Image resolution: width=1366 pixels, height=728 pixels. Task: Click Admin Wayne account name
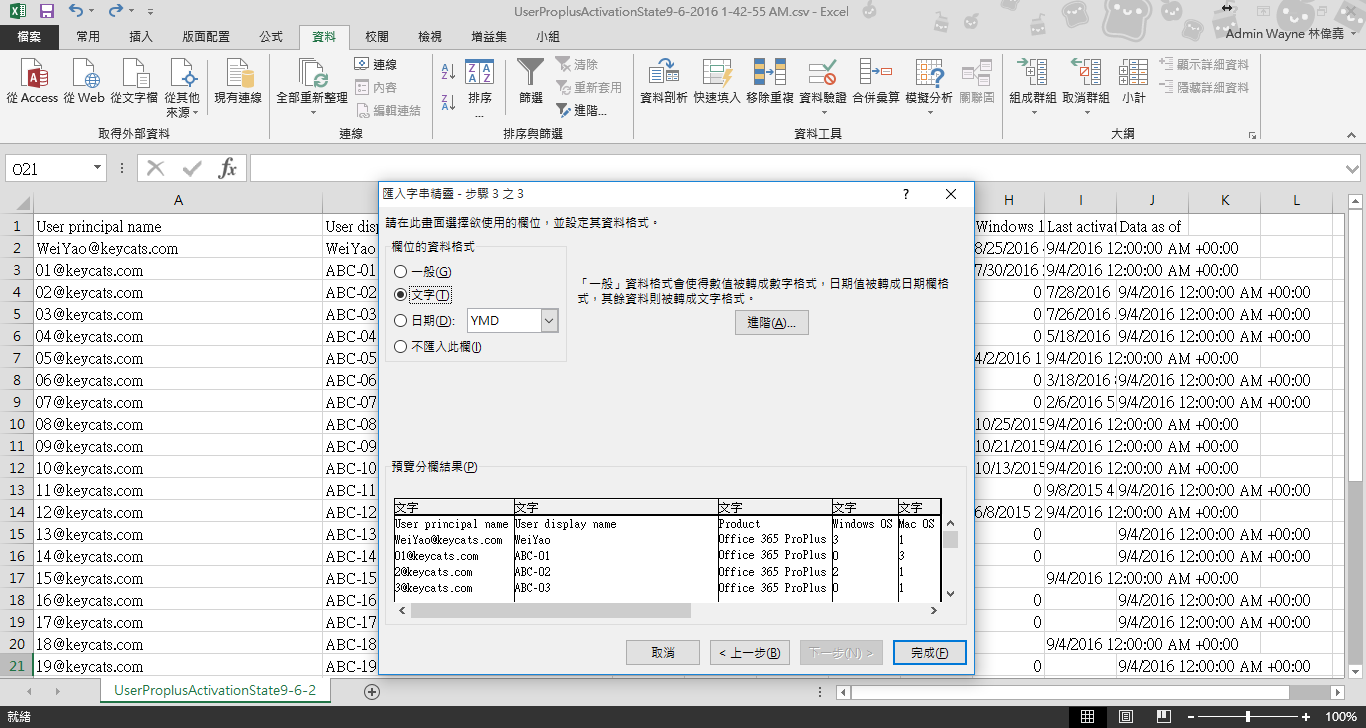(1282, 34)
